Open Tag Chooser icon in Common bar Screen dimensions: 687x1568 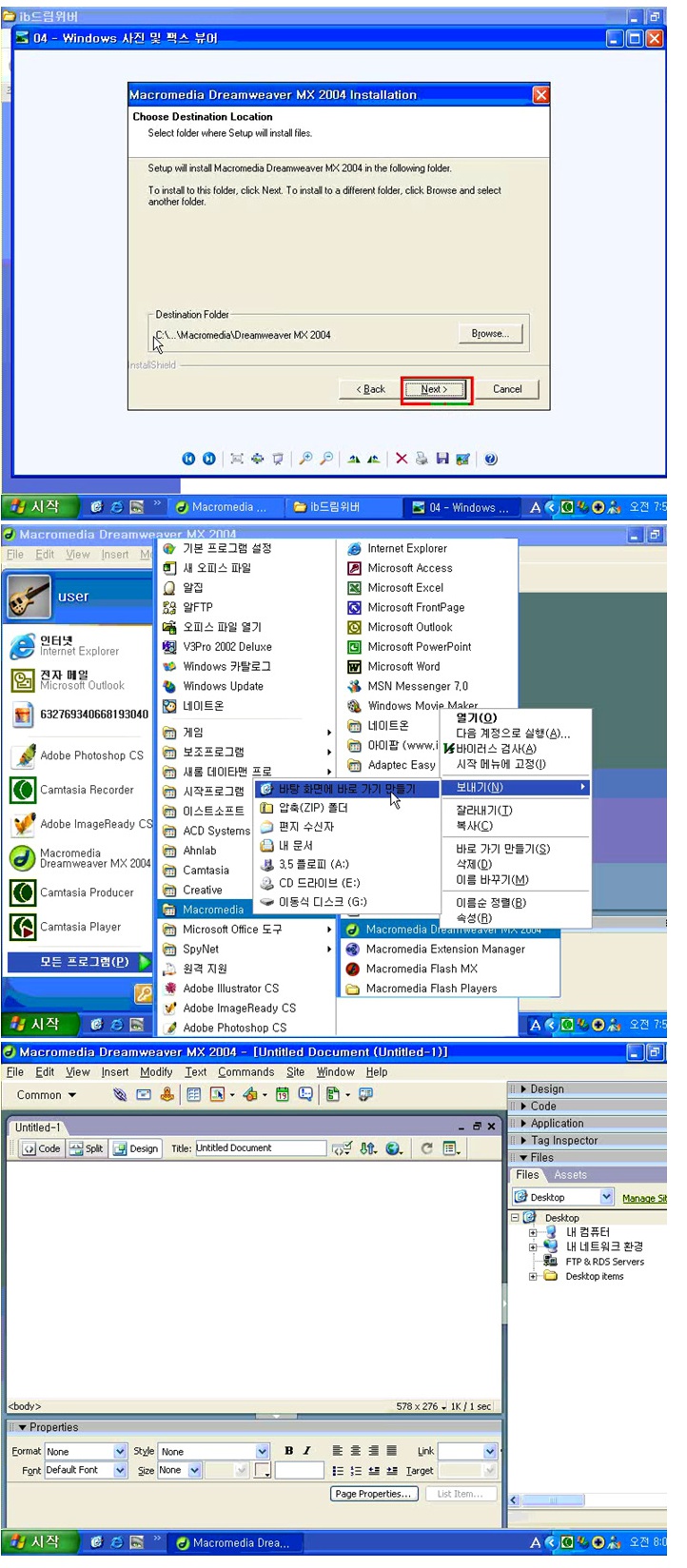tap(365, 1094)
